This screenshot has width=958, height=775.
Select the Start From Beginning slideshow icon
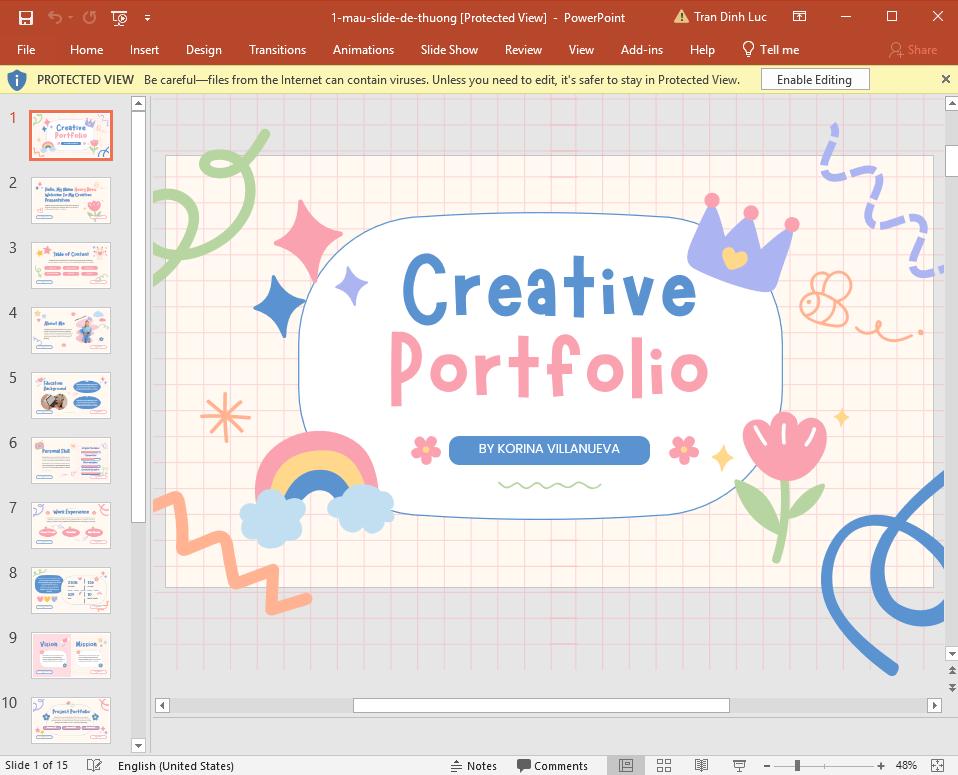point(120,17)
